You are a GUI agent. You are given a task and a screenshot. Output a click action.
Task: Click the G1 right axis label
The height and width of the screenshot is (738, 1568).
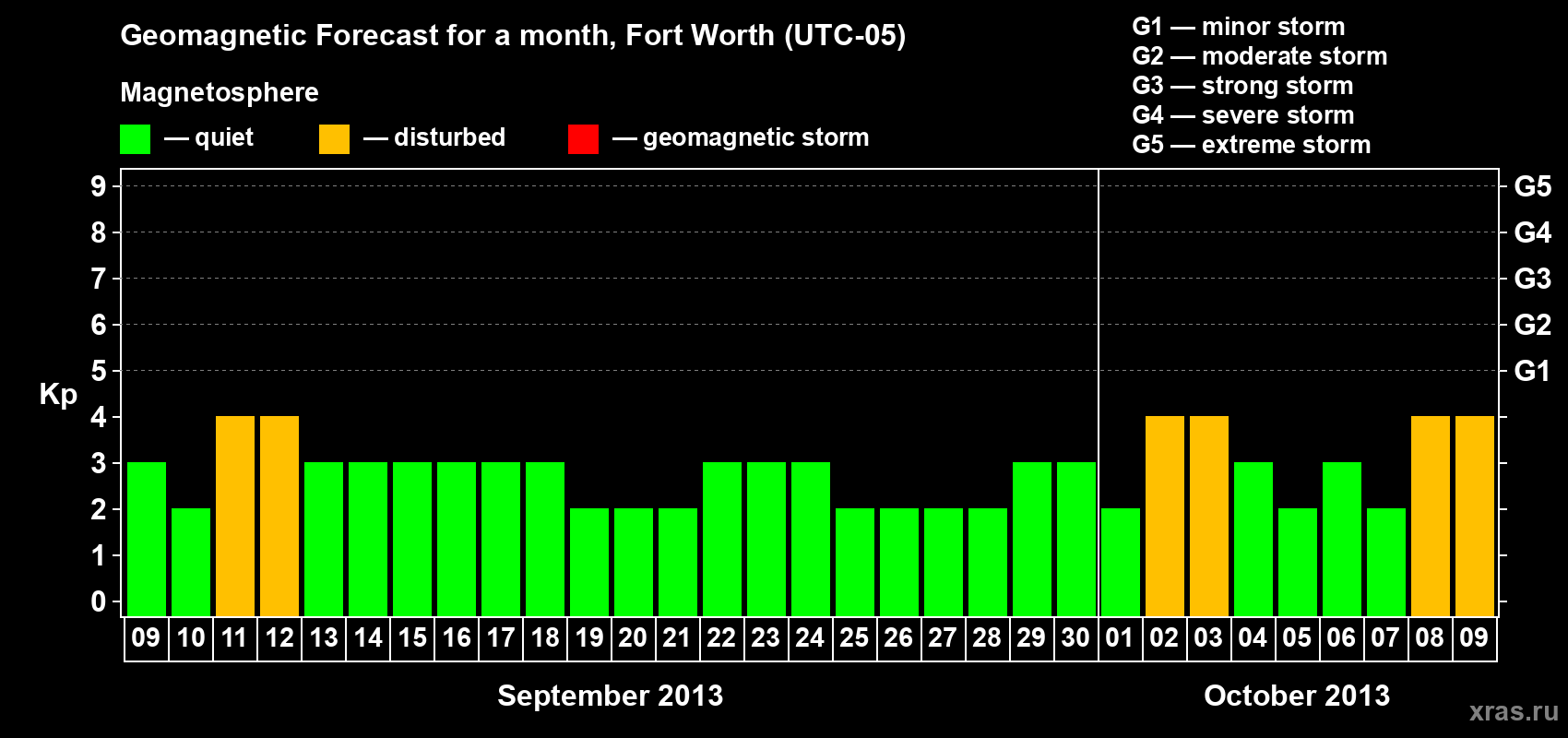1533,371
